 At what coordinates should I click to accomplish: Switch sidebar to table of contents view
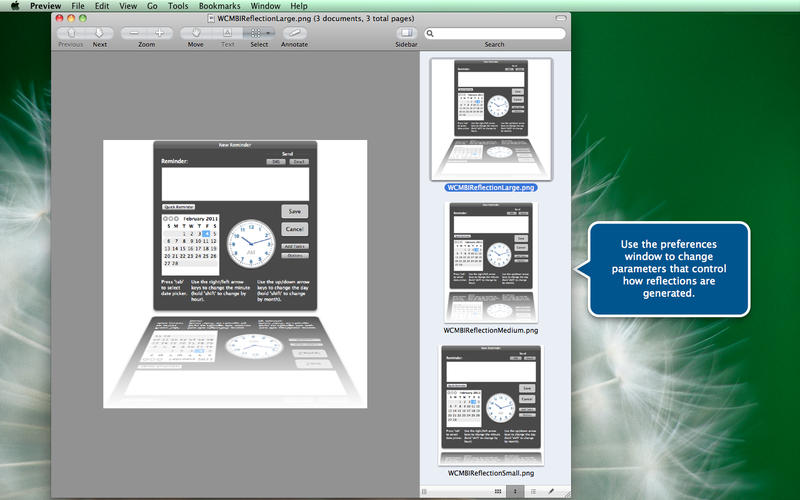533,491
